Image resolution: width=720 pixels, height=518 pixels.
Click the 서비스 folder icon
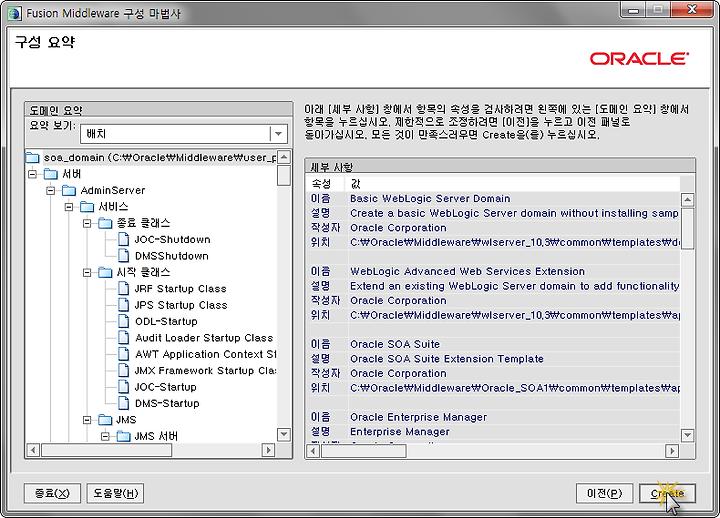pos(87,207)
